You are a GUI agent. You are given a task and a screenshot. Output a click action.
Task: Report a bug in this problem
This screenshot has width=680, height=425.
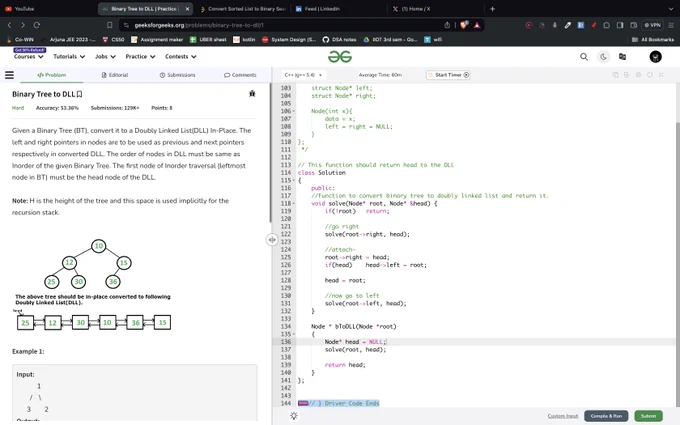point(252,94)
